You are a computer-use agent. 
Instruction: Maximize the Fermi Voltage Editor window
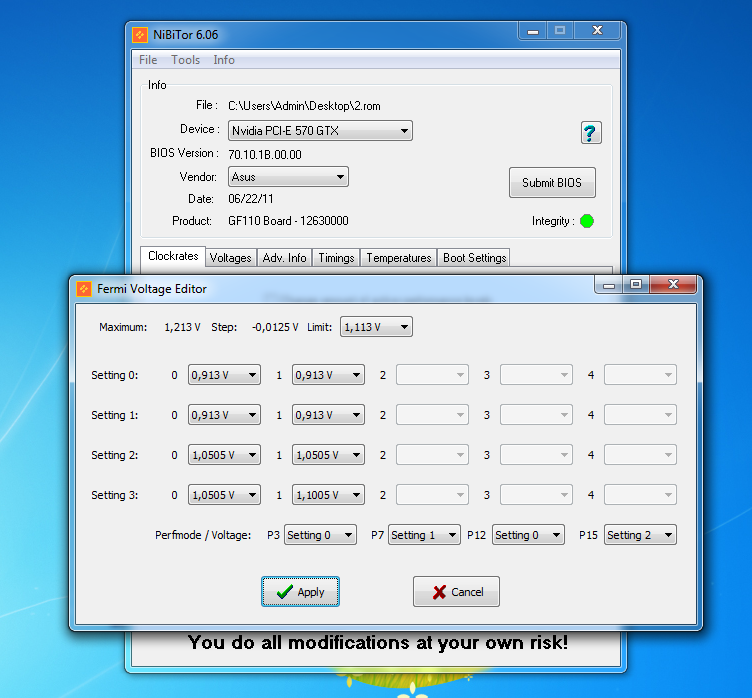coord(636,286)
